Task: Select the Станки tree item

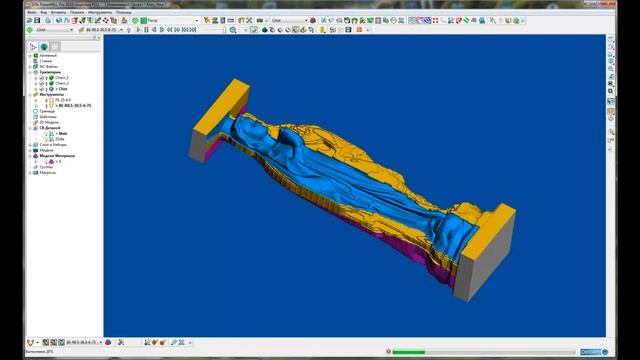Action: tap(46, 61)
